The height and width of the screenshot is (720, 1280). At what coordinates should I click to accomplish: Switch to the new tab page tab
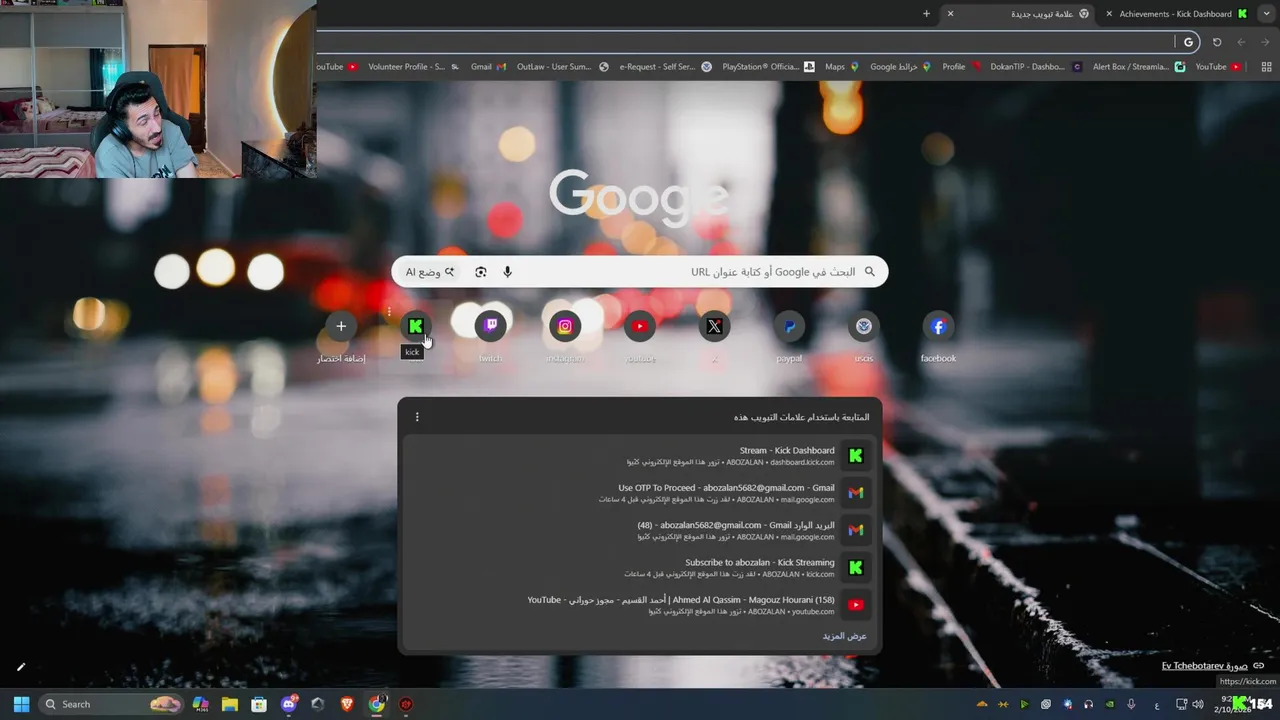(x=1020, y=14)
